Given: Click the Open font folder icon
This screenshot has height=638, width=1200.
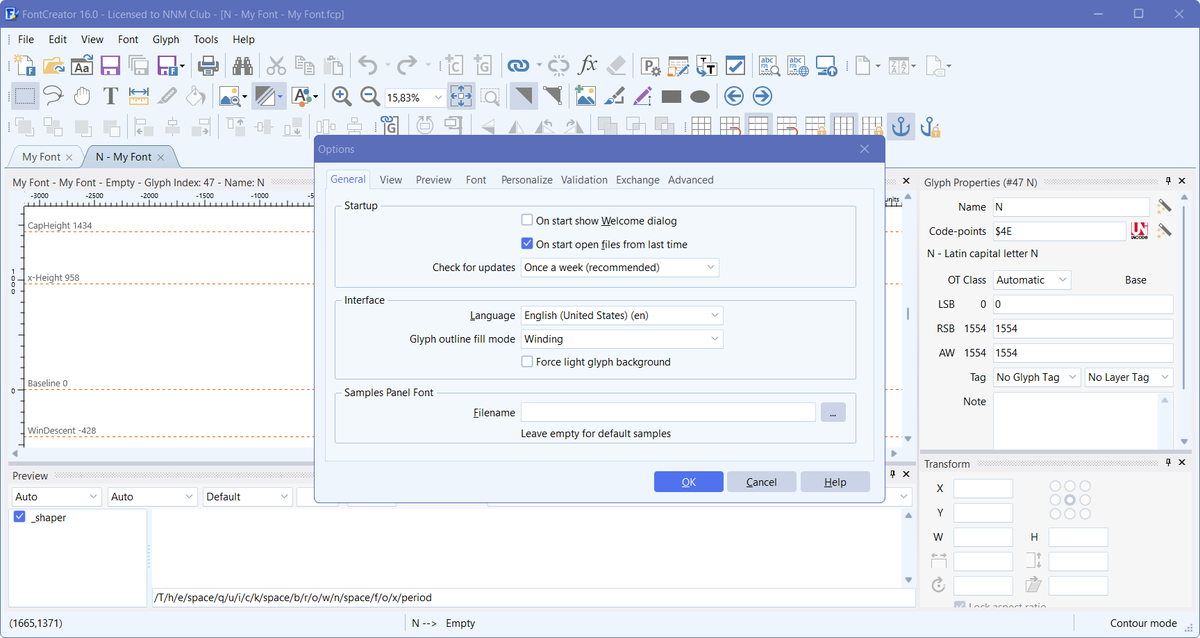Looking at the screenshot, I should coord(54,66).
